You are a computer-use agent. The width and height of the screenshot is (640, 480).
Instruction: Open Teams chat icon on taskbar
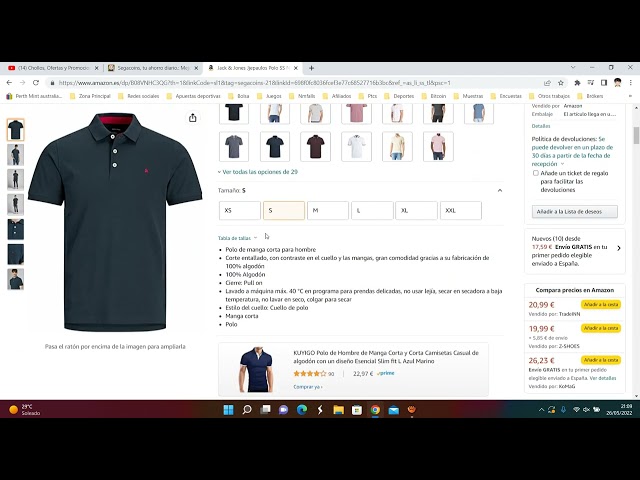click(283, 409)
